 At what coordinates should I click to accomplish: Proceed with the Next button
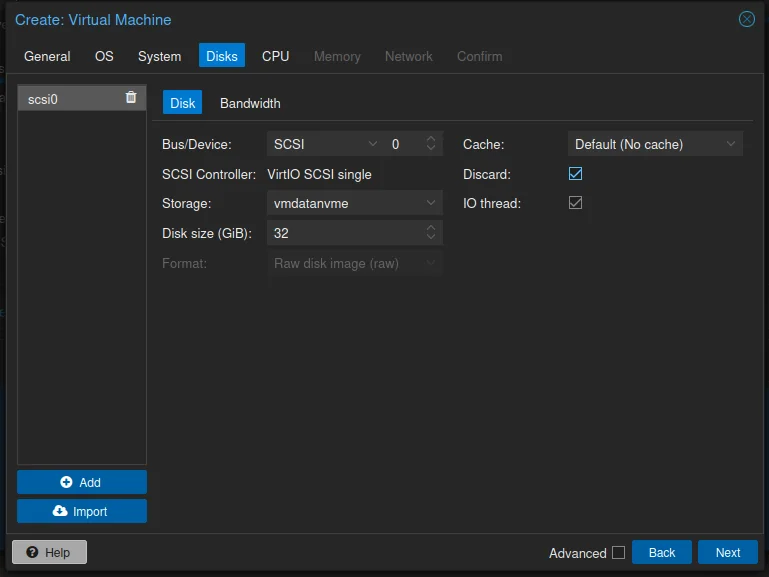(x=727, y=552)
